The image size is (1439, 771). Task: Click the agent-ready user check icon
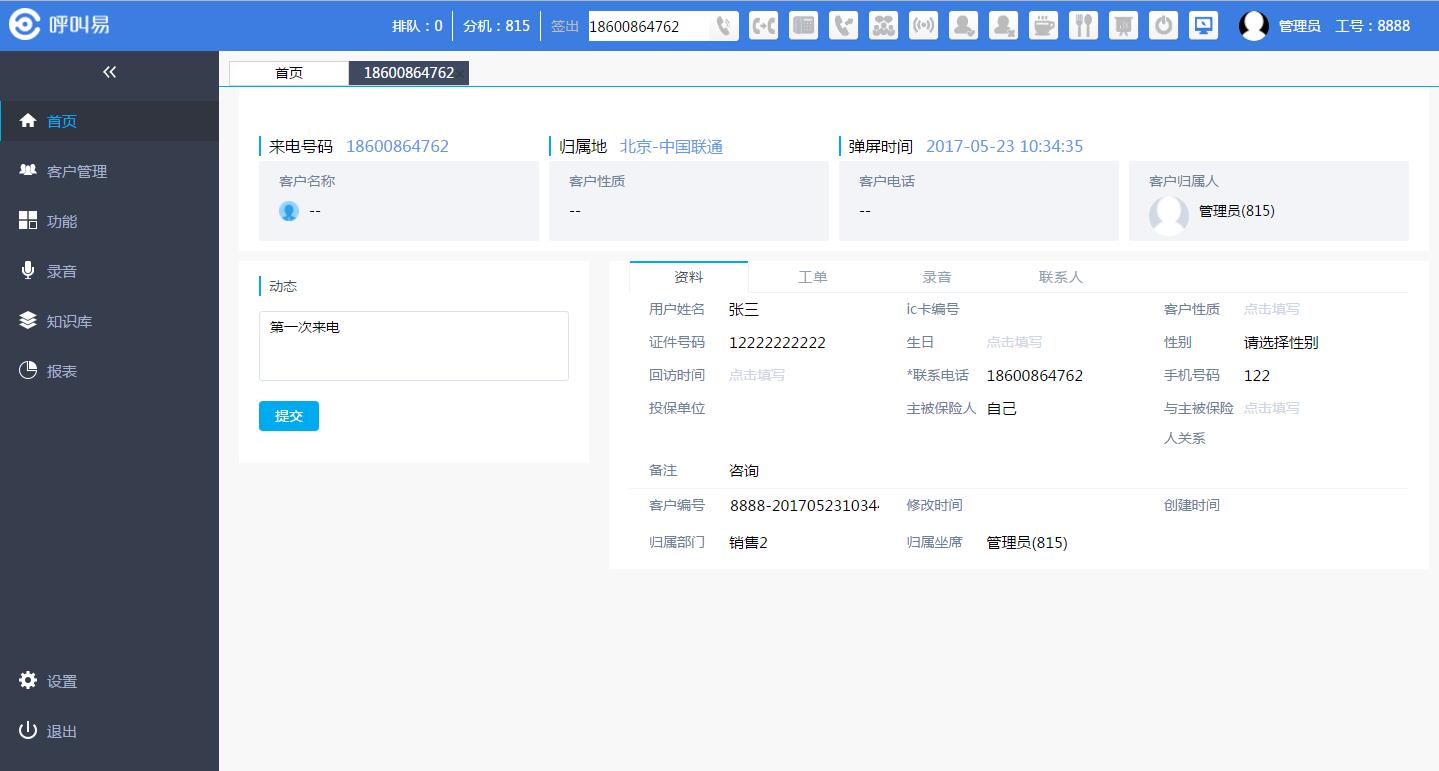tap(964, 26)
